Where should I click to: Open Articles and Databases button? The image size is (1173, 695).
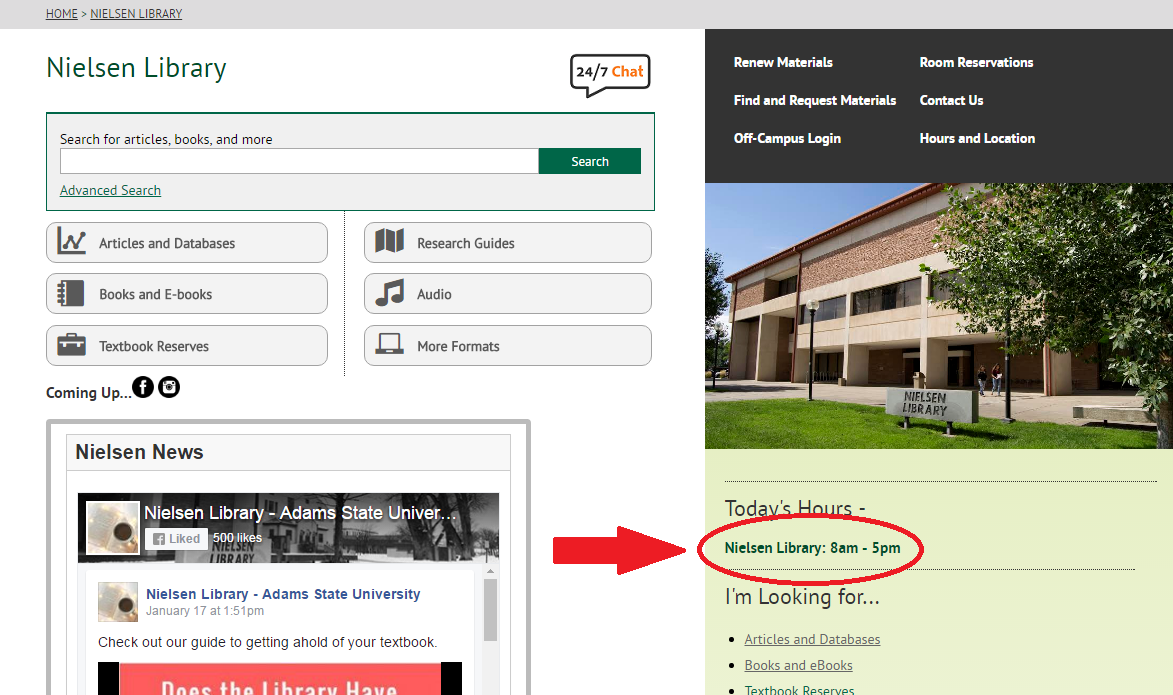[187, 242]
